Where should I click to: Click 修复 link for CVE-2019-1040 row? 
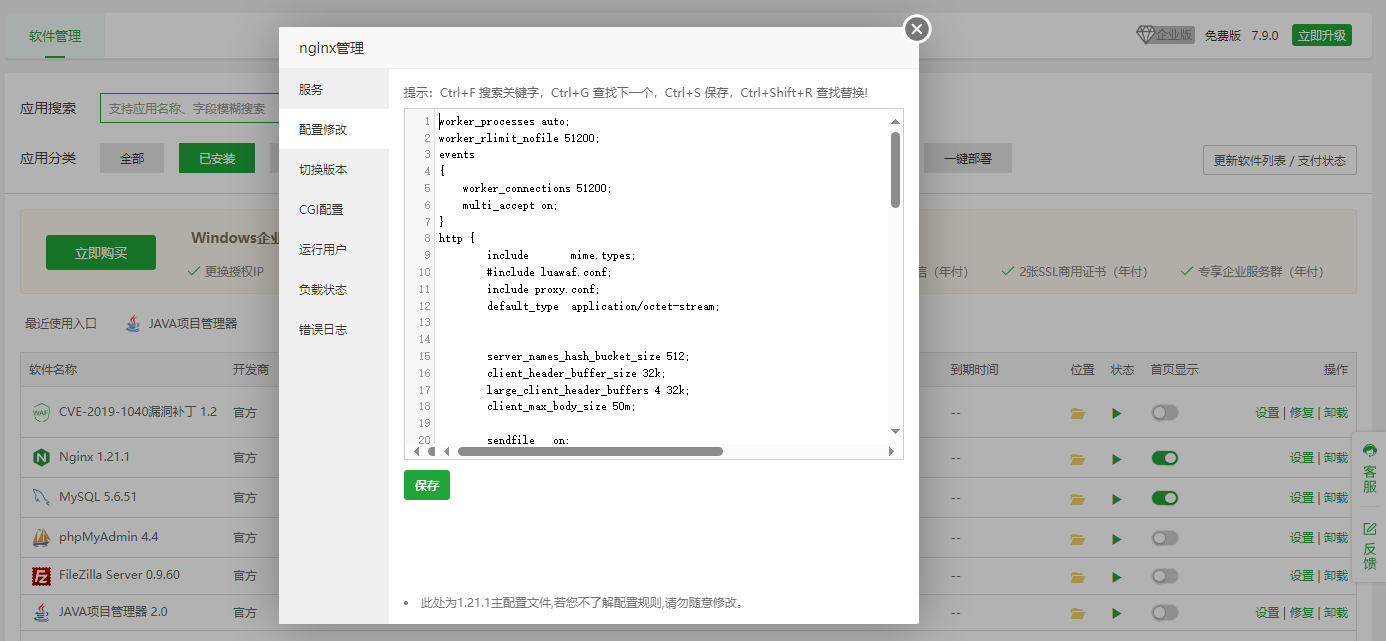click(x=1302, y=412)
